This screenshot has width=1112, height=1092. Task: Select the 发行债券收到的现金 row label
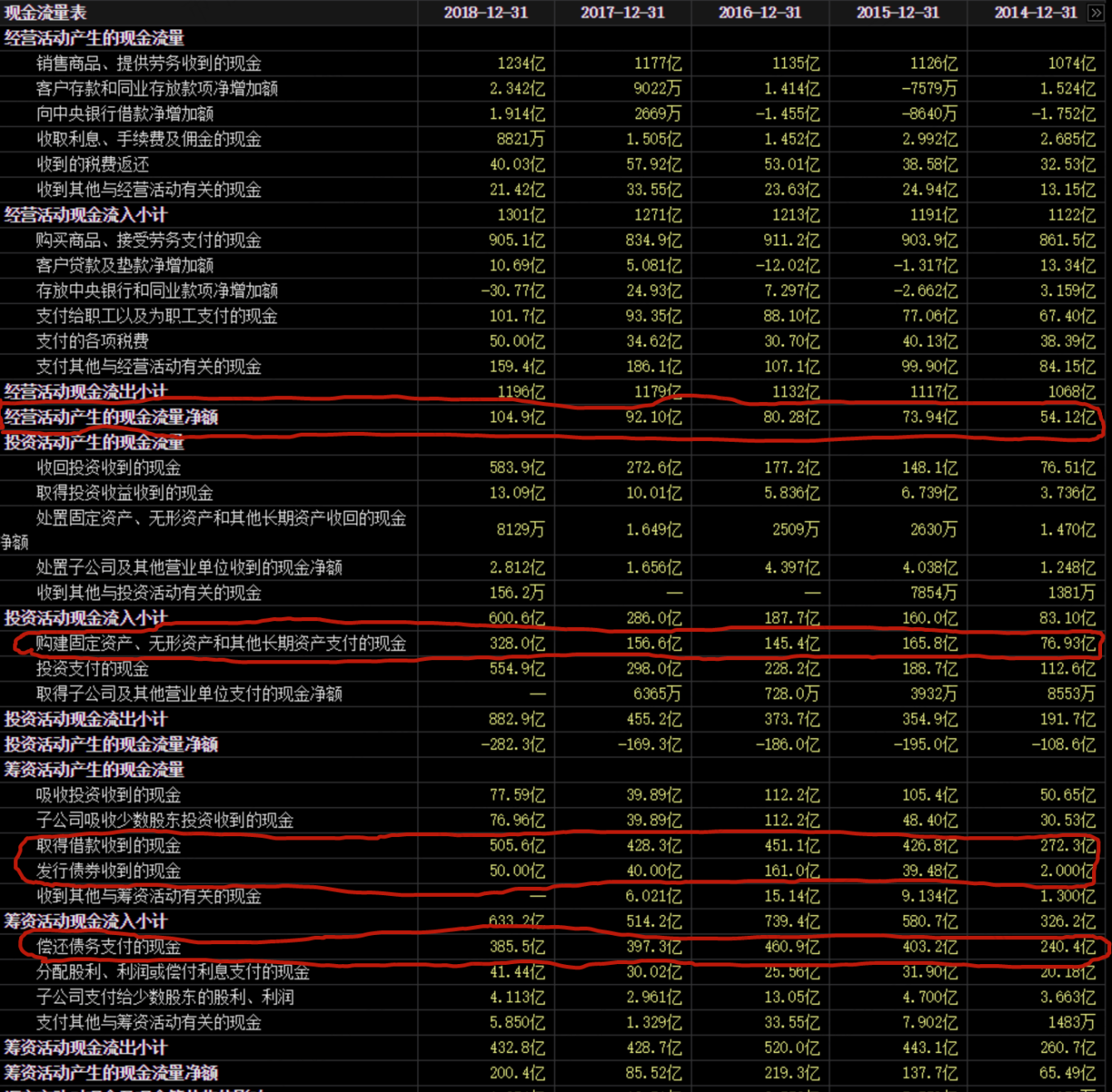pyautogui.click(x=109, y=871)
